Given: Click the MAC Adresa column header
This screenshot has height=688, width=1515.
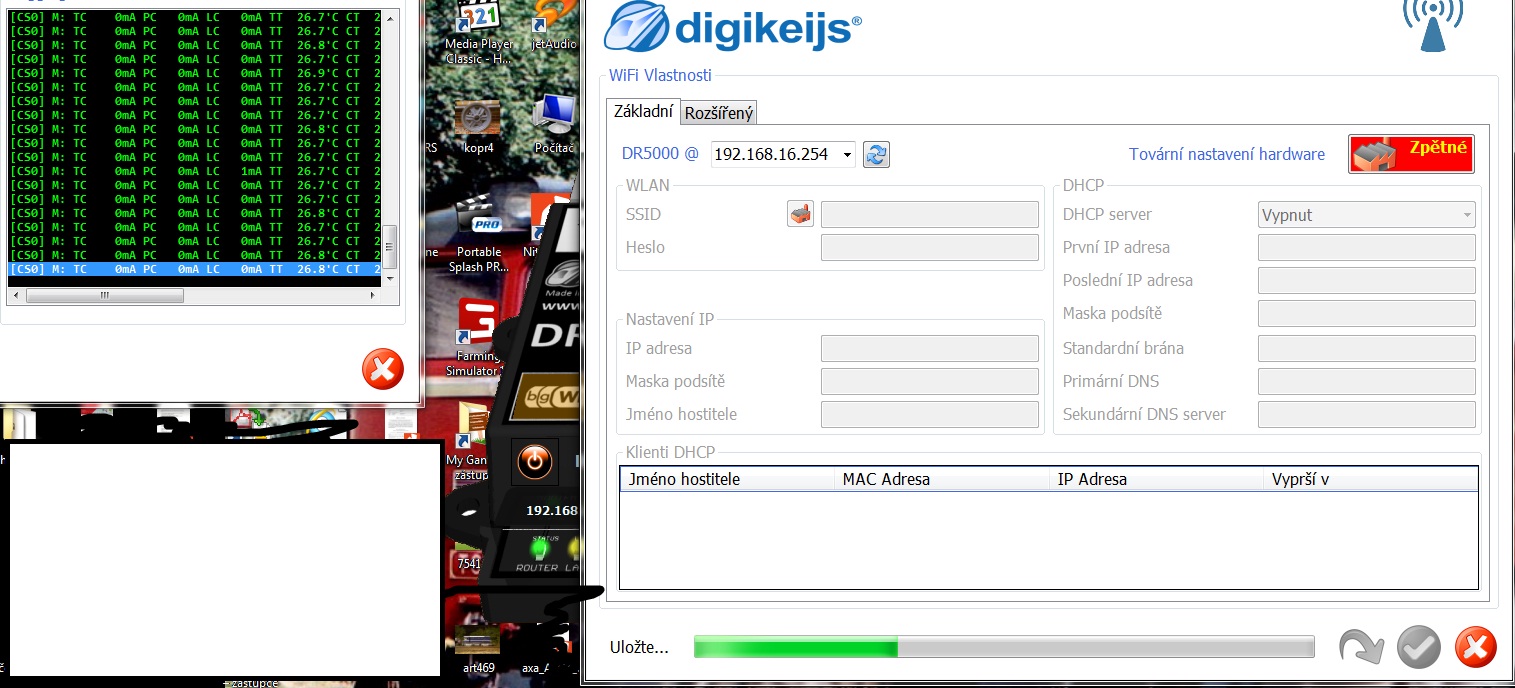Looking at the screenshot, I should point(886,479).
